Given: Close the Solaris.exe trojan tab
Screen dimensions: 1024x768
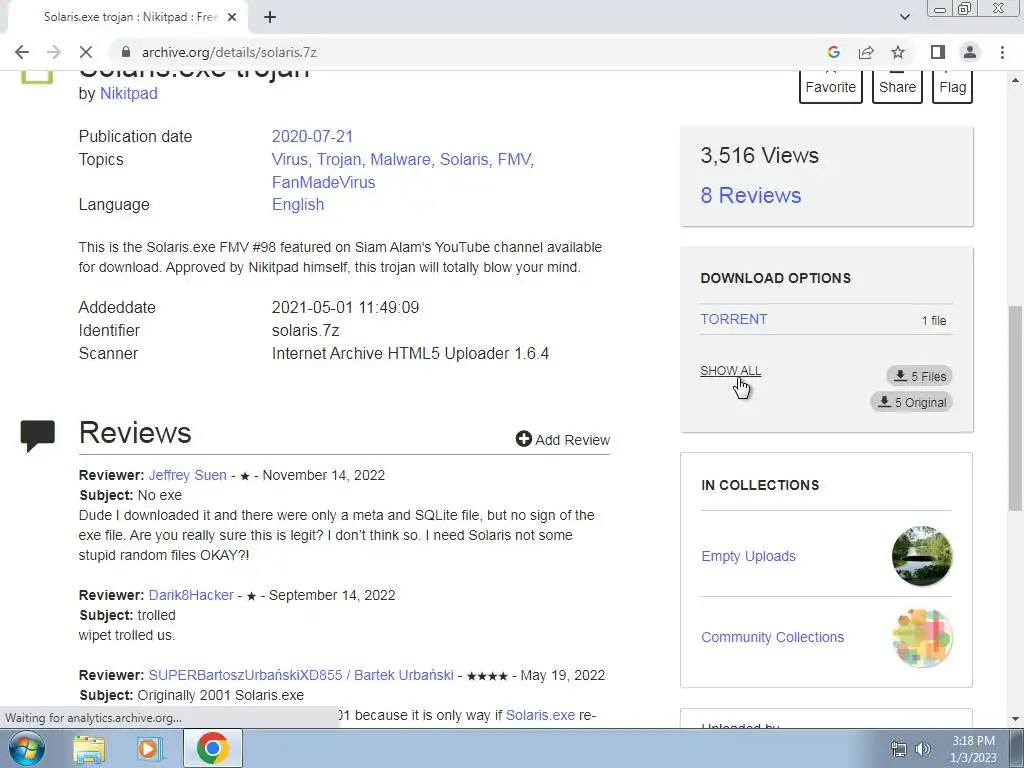Looking at the screenshot, I should click(232, 17).
